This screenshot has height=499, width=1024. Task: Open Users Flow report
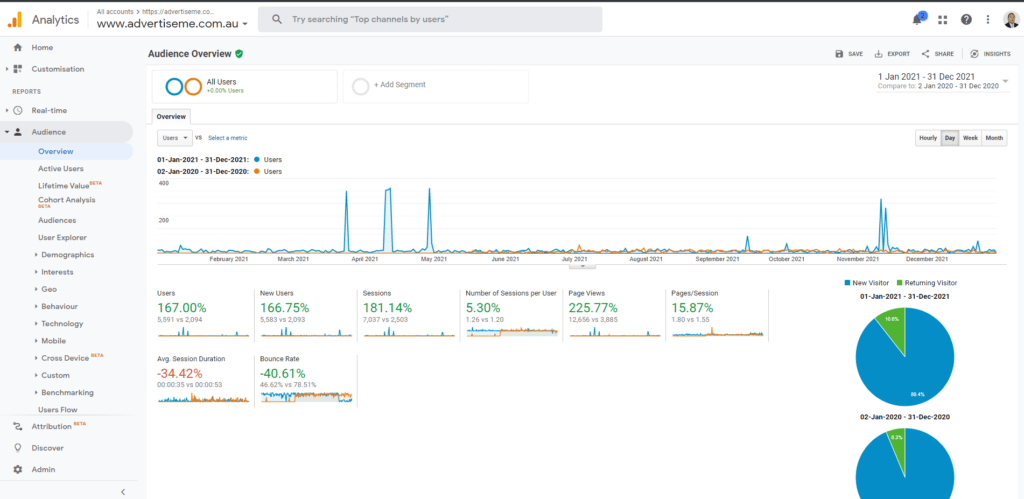pos(57,410)
